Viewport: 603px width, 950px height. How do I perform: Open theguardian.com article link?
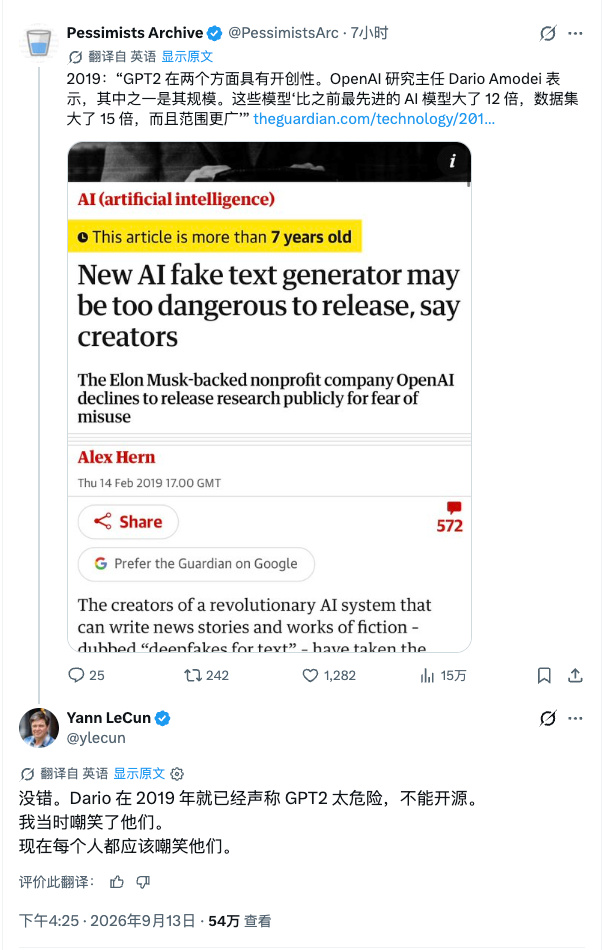[x=374, y=119]
